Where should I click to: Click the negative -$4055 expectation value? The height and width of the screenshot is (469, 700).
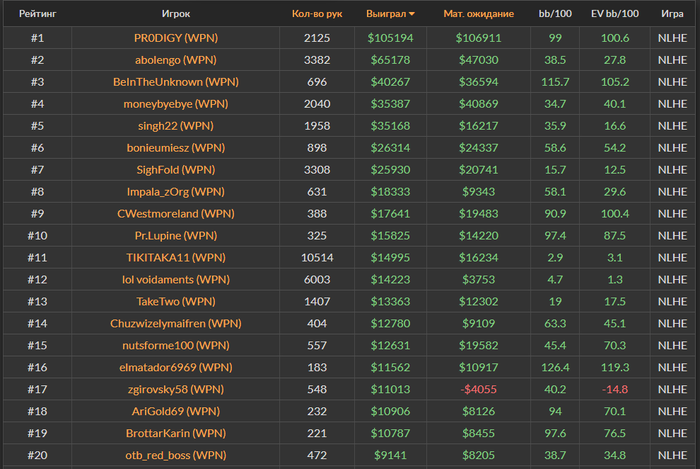478,389
